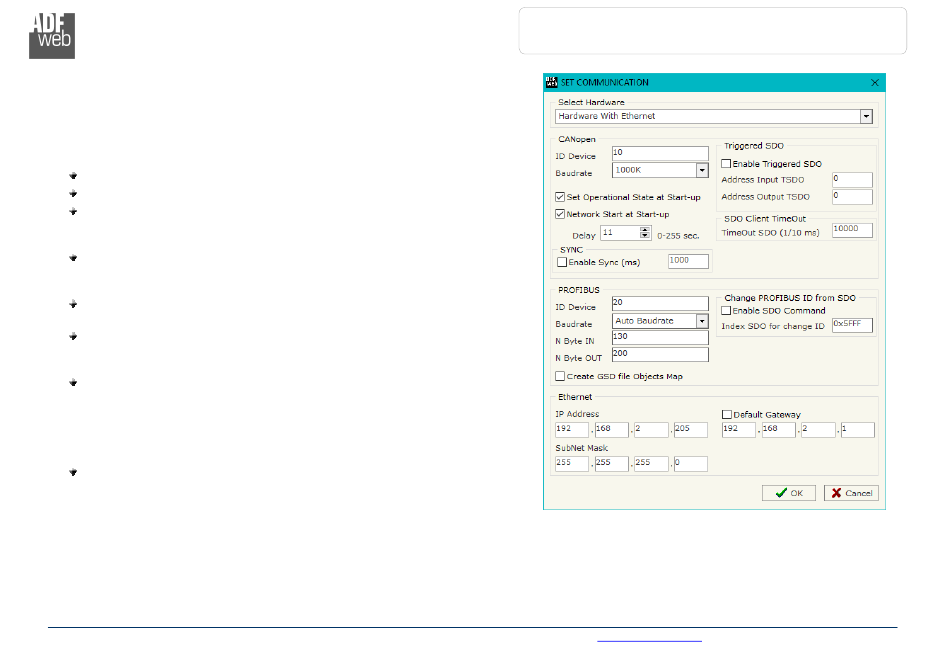Screen dimensions: 950x659
Task: Close the SET COMMUNICATION dialog
Action: point(875,82)
